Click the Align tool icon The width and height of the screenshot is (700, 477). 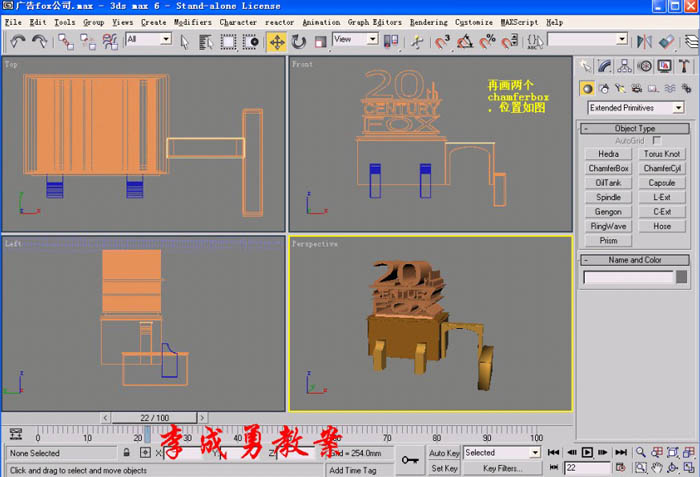point(667,42)
